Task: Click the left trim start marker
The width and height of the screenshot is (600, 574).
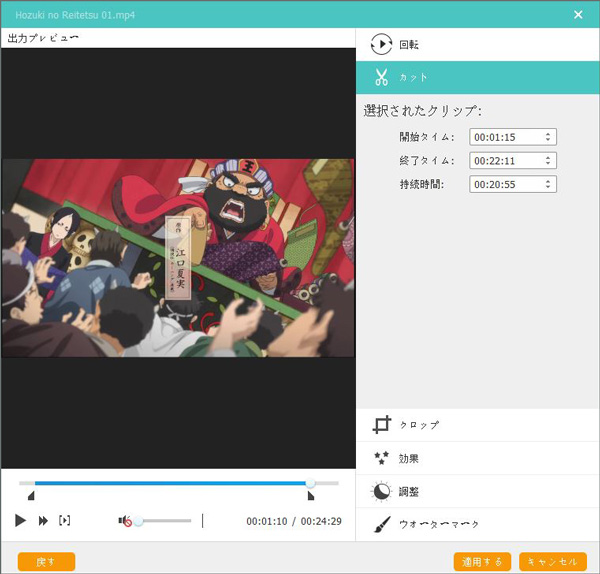Action: click(31, 495)
